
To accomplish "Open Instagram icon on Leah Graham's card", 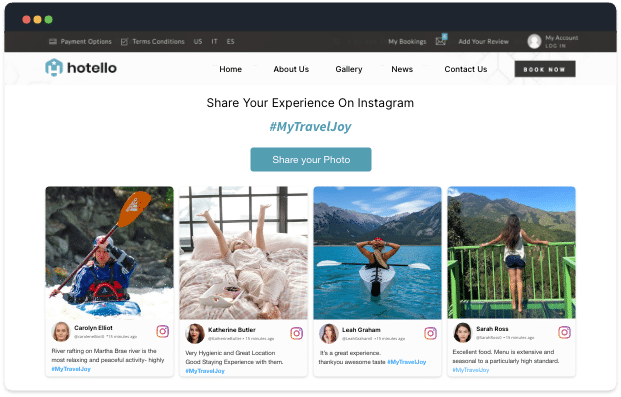I will 431,333.
